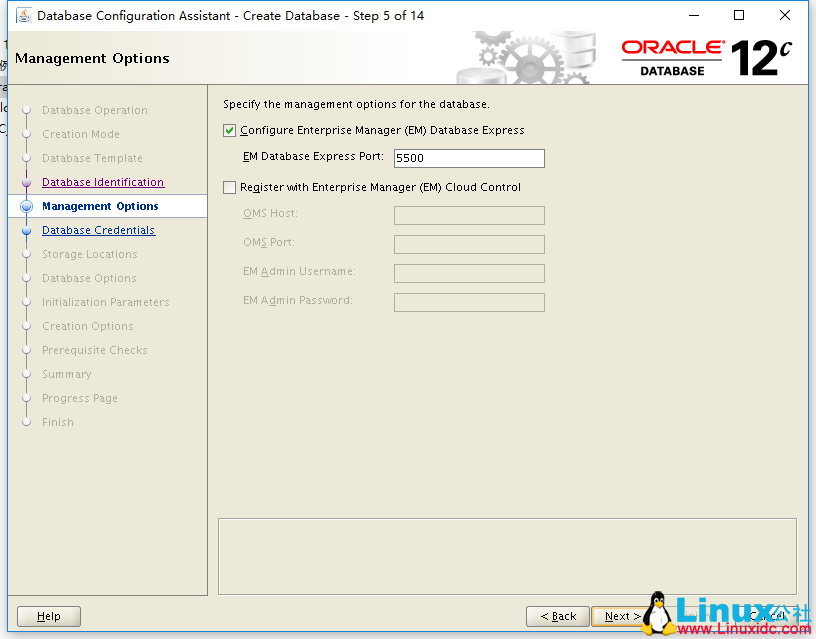Click the Oracle Database logo
816x639 pixels.
pos(673,55)
